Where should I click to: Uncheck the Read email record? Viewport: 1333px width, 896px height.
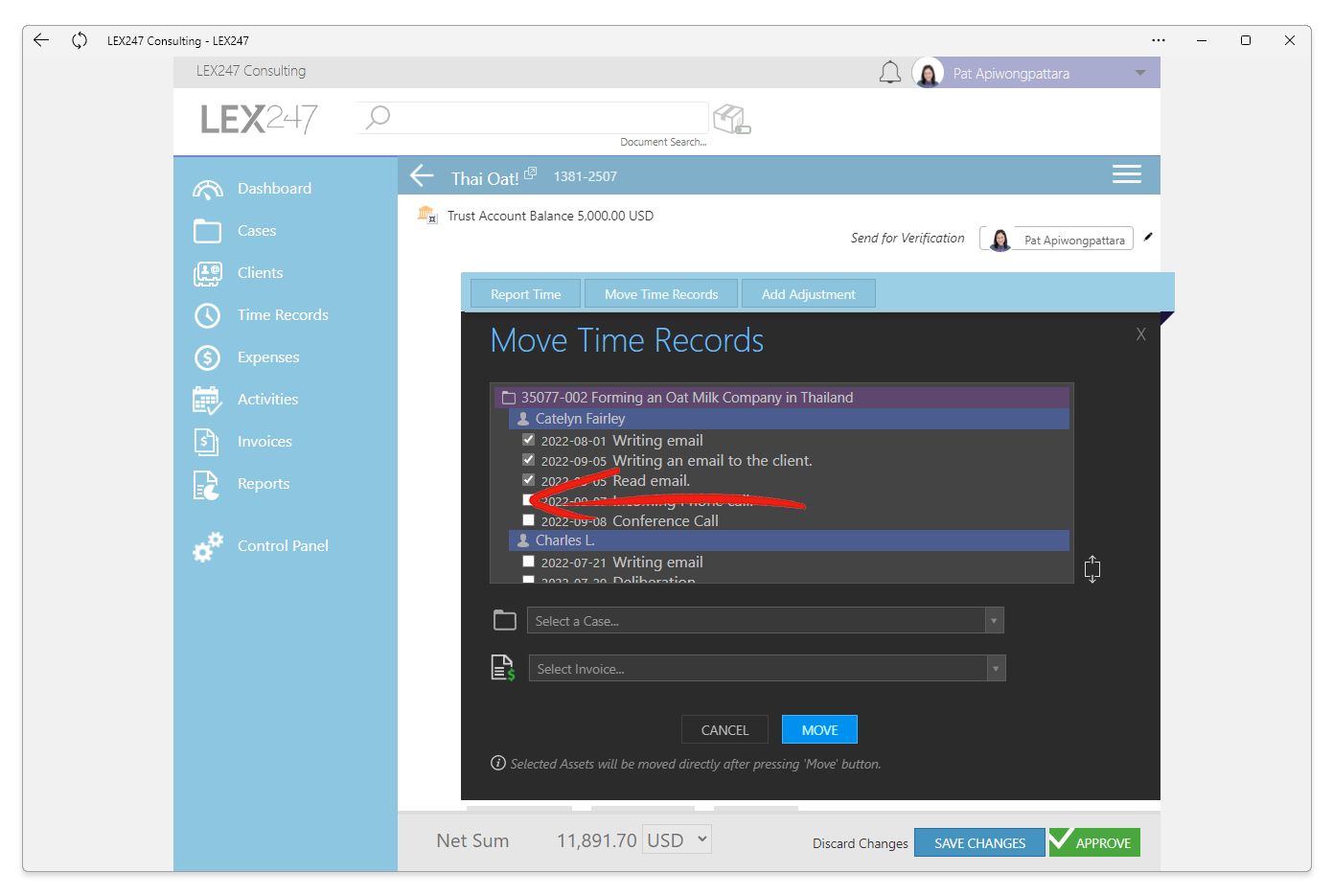[x=528, y=480]
